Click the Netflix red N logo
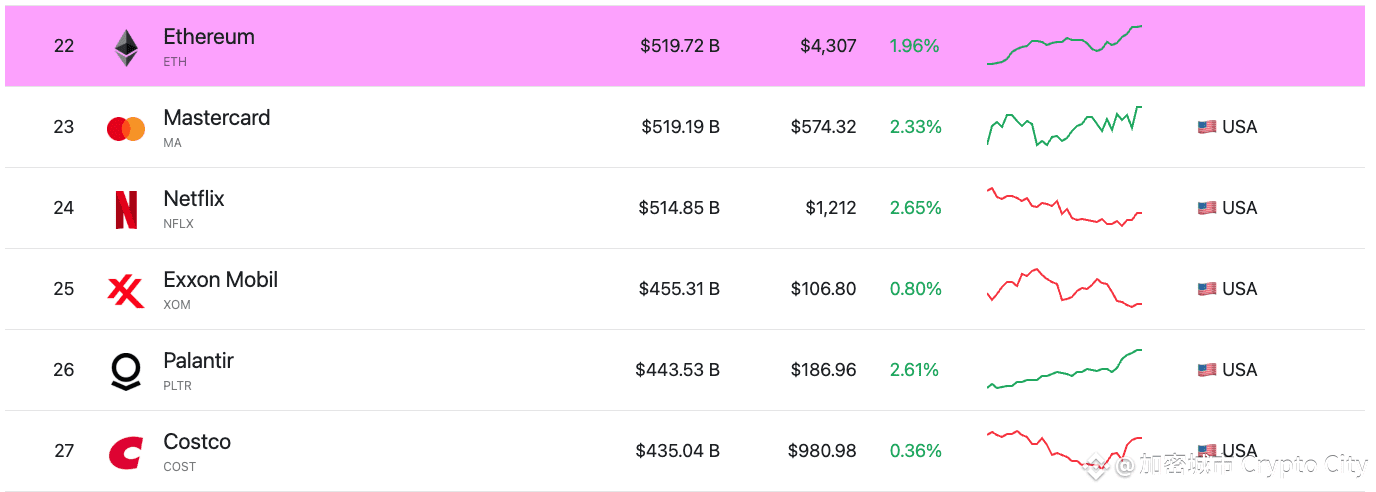 (126, 210)
